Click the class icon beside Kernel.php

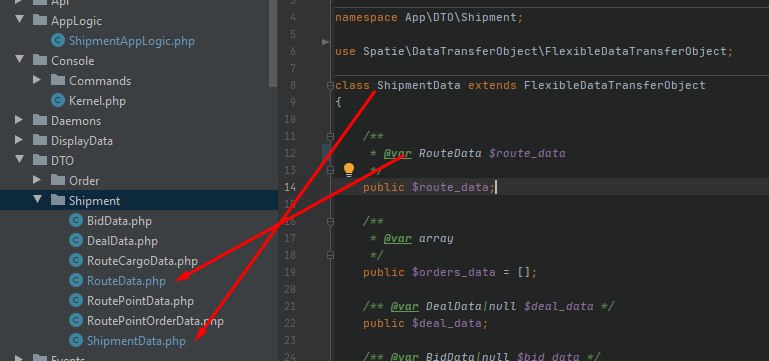coord(58,101)
